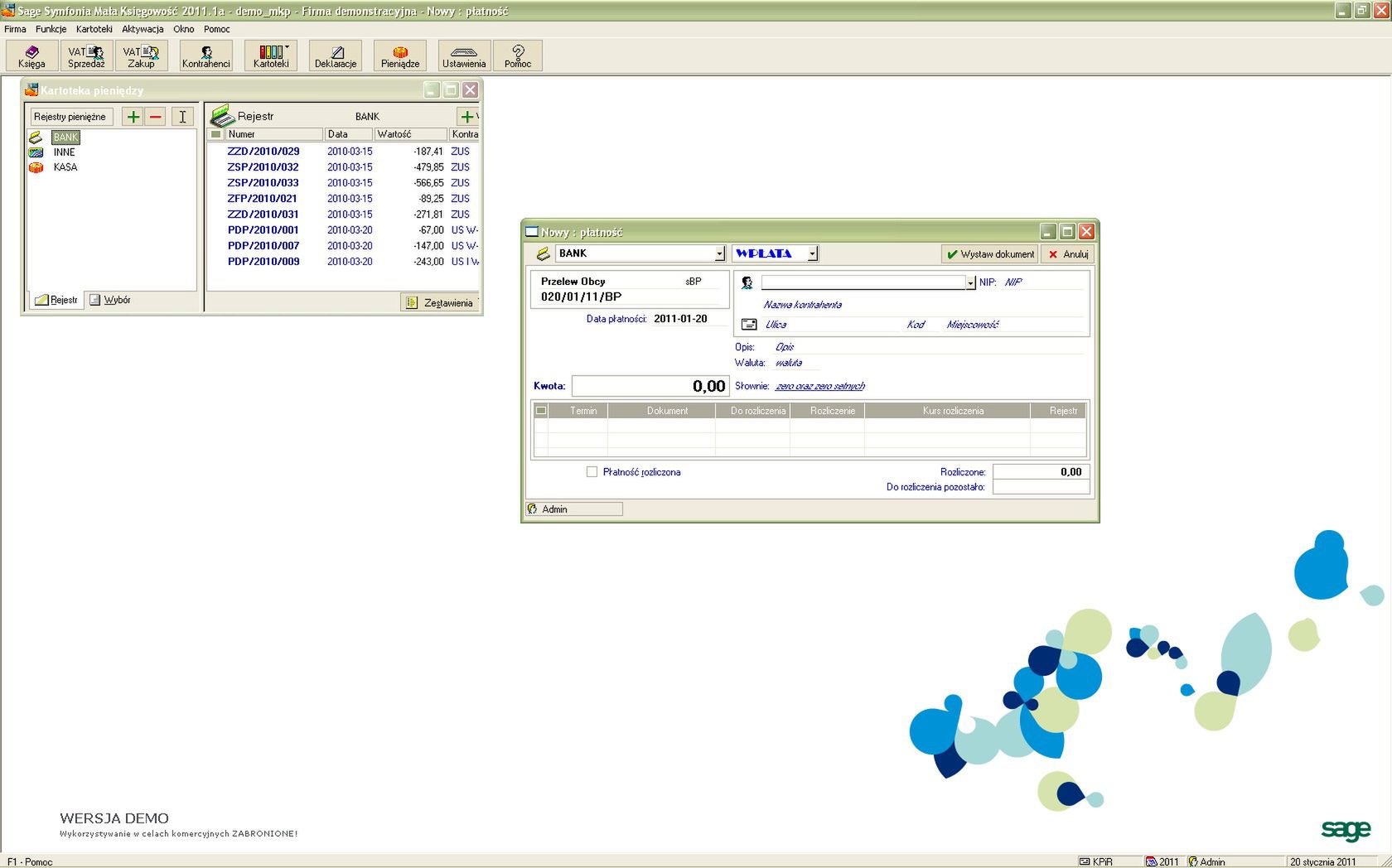1392x868 pixels.
Task: Select row ZSP/2010/032
Action: [x=343, y=167]
